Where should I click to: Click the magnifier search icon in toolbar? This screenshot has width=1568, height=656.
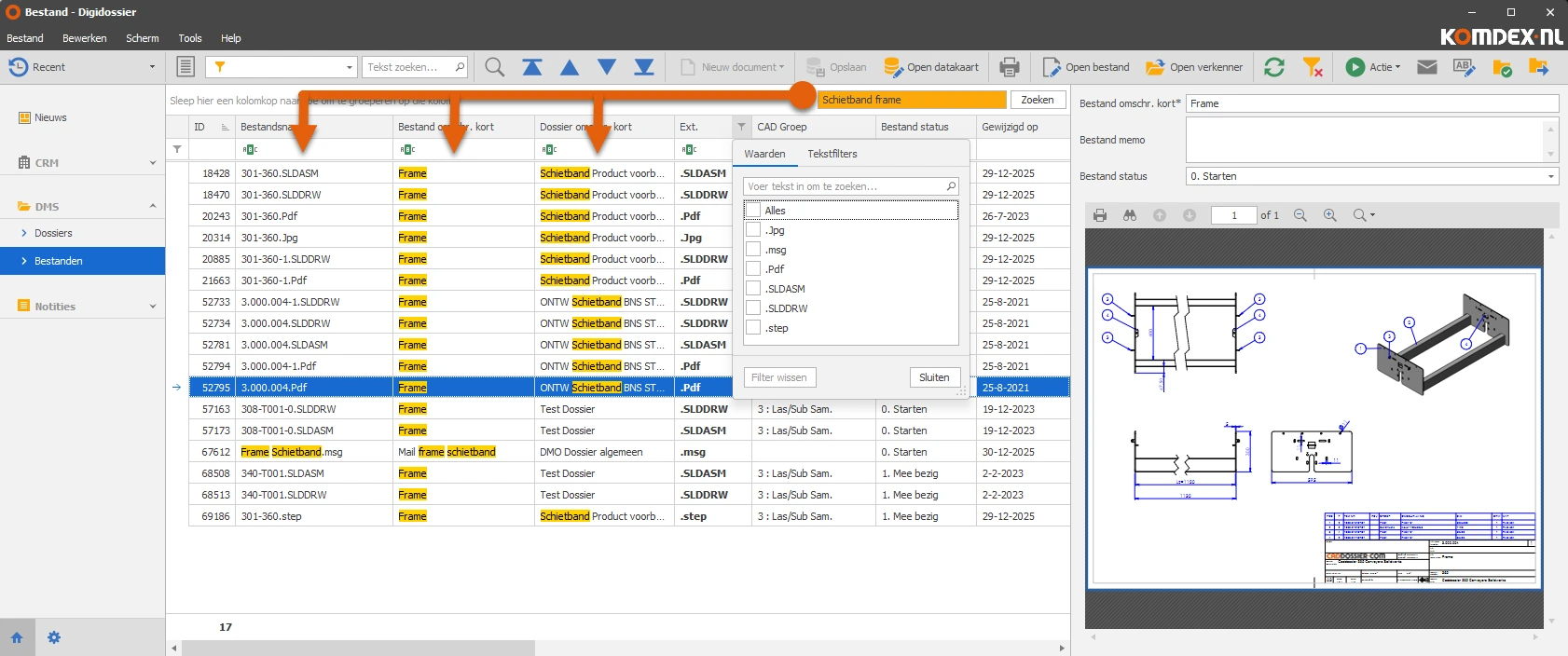495,67
